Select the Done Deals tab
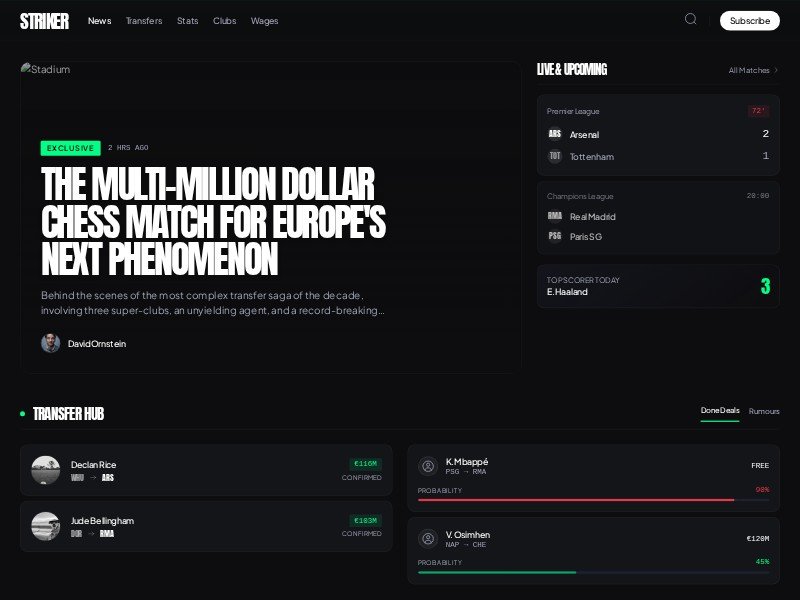The width and height of the screenshot is (800, 600). 721,410
